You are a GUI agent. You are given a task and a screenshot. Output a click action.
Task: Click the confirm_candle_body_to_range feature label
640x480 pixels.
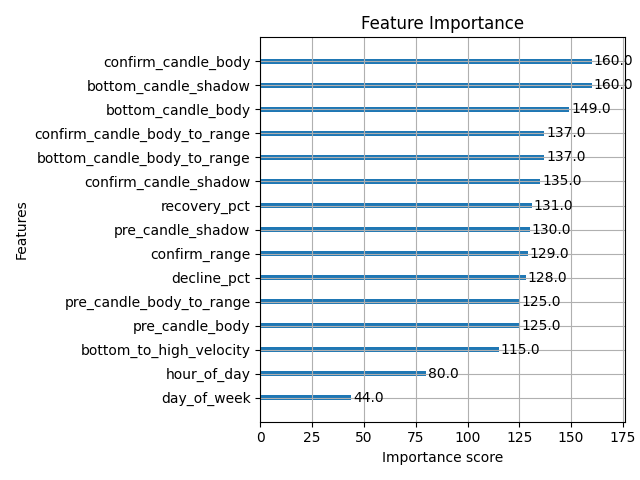coord(142,133)
